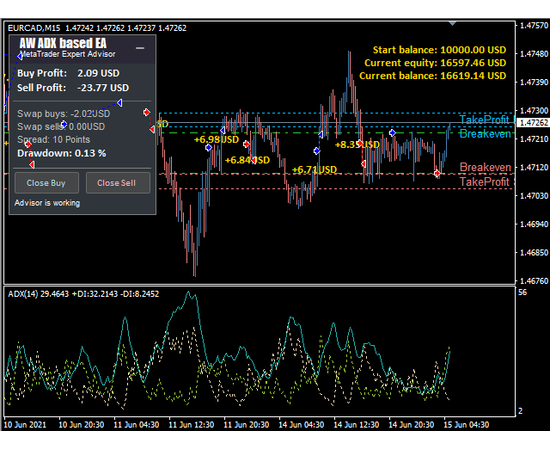The height and width of the screenshot is (450, 550).
Task: Click the Current equity 16597.46 USD text
Action: click(435, 63)
